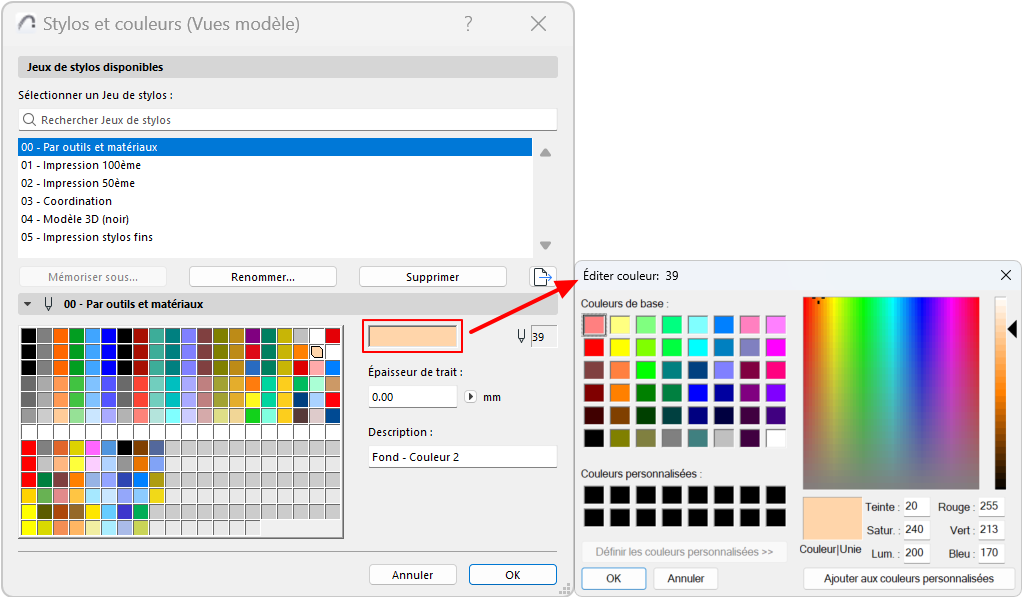Click inside the Épaisseur de trait field
The width and height of the screenshot is (1023, 597).
412,396
